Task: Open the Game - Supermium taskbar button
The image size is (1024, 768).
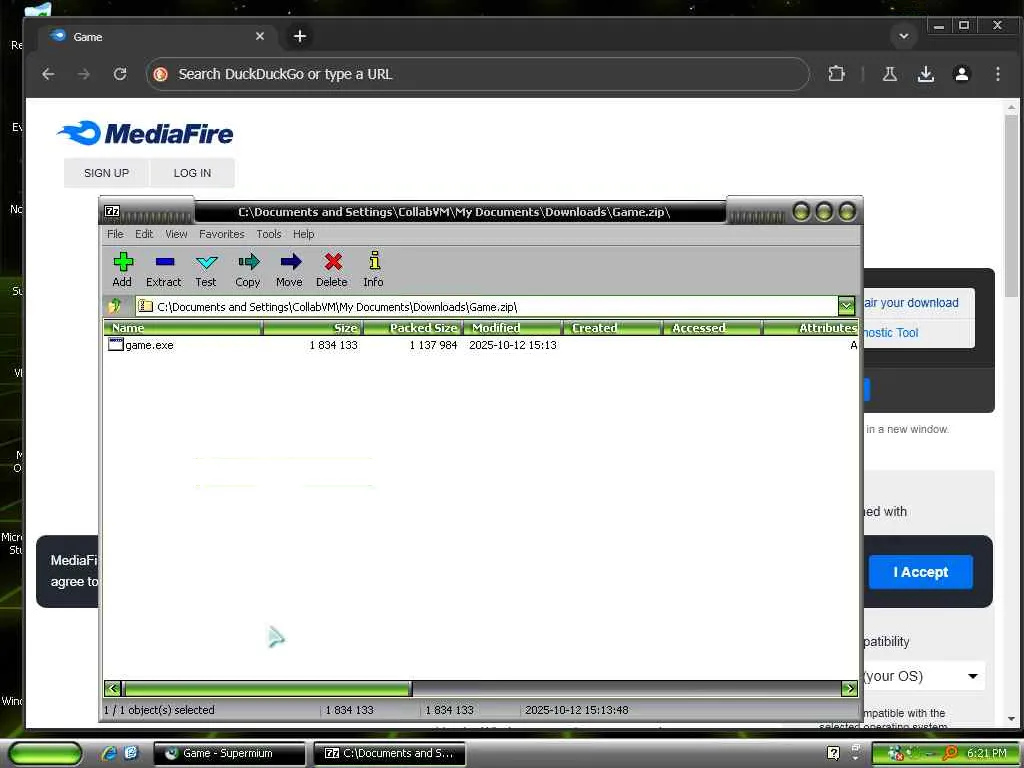Action: tap(229, 753)
